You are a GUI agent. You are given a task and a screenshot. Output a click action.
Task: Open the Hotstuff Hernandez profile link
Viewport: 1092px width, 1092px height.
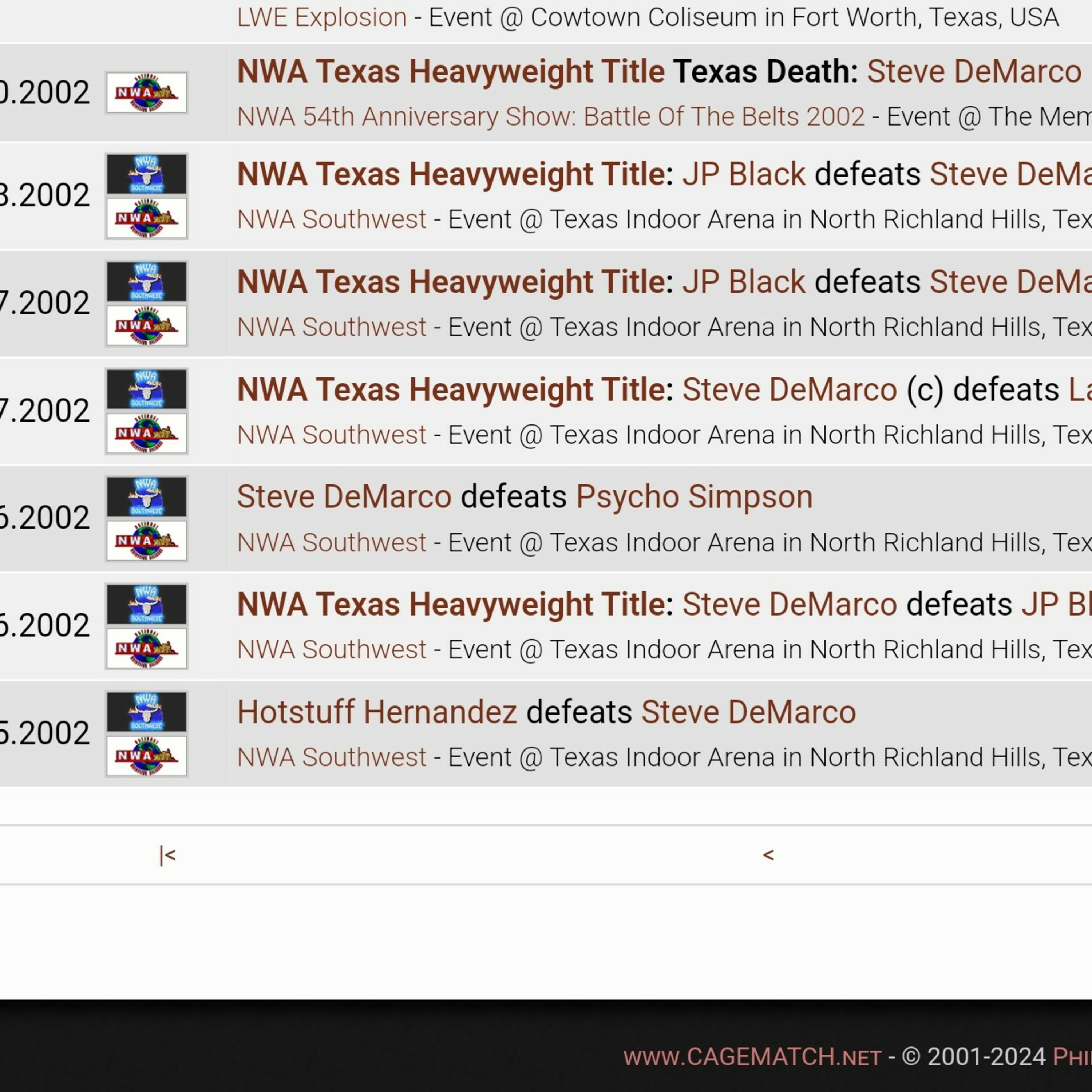click(x=376, y=712)
